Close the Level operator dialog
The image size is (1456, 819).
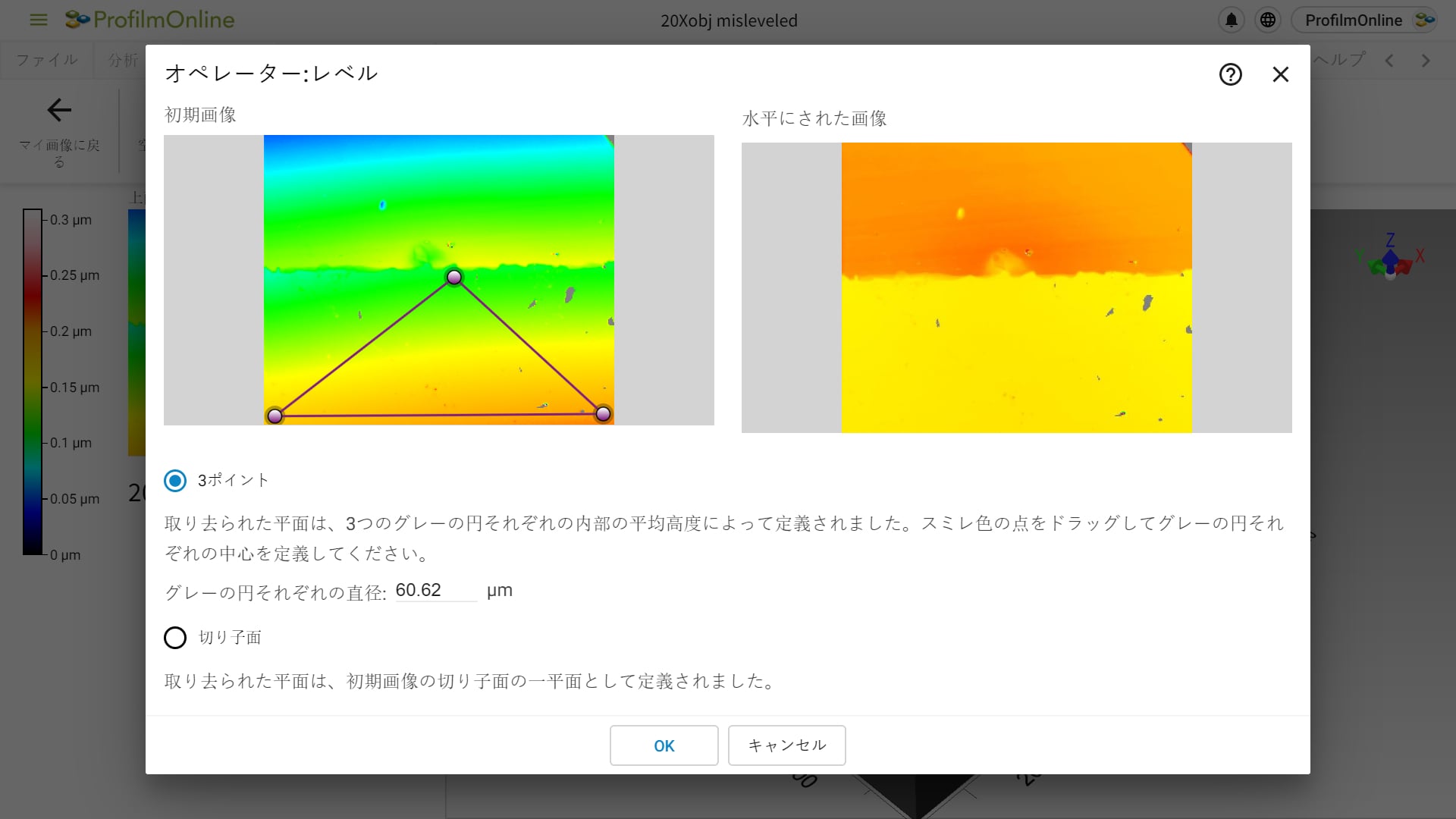(x=1280, y=74)
